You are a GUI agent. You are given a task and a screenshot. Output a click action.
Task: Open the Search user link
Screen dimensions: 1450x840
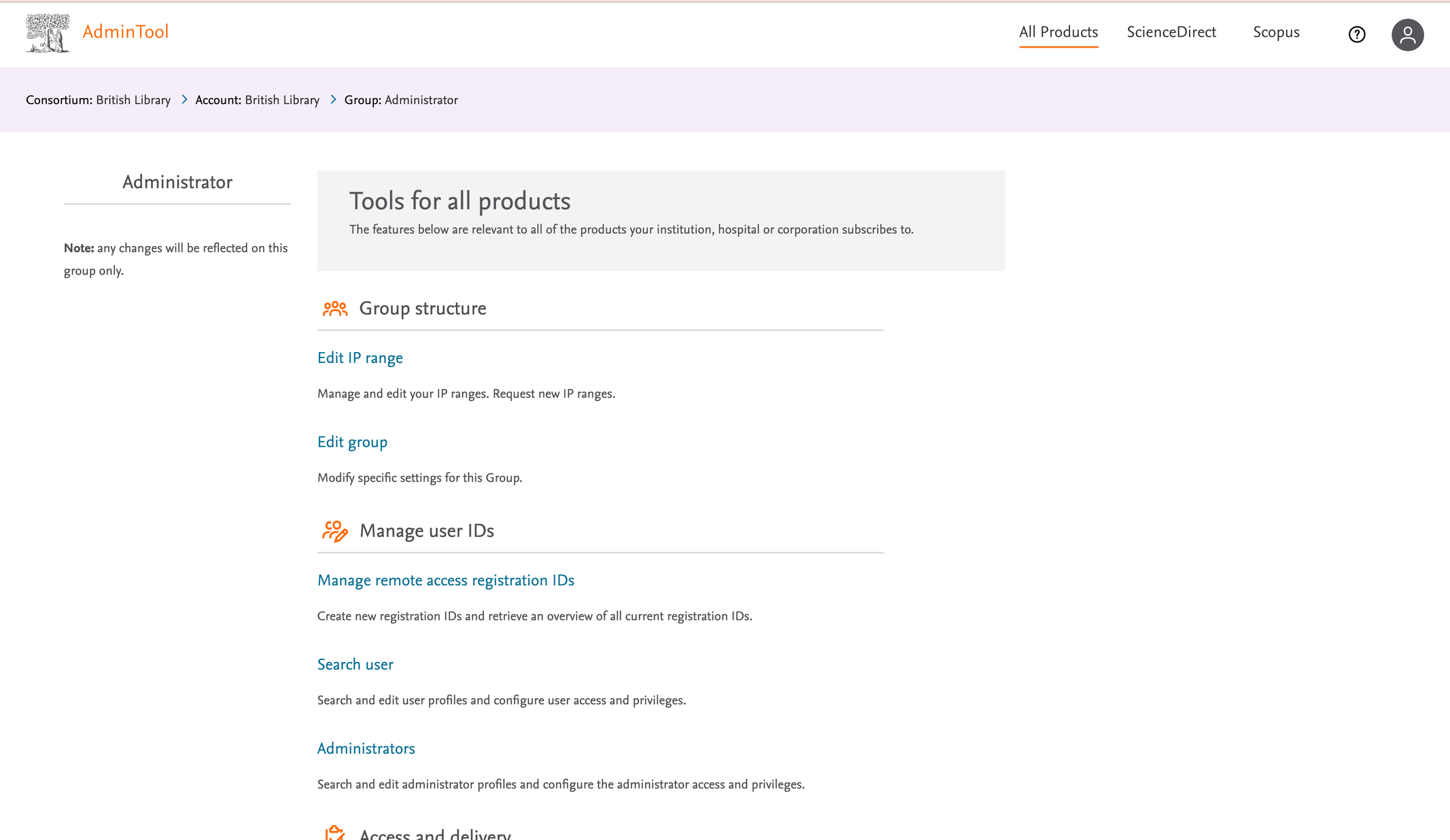tap(355, 665)
